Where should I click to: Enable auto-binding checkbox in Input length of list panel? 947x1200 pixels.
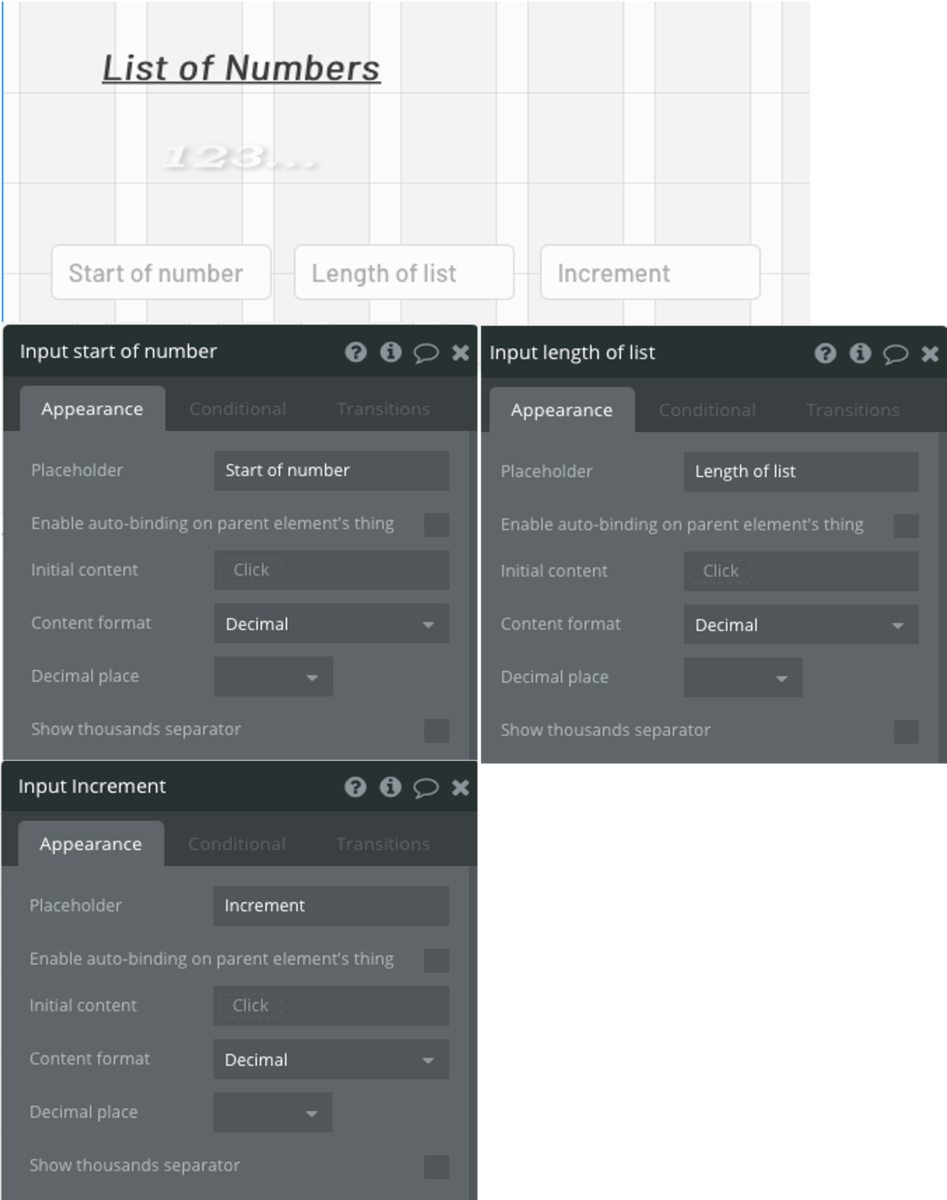click(906, 525)
